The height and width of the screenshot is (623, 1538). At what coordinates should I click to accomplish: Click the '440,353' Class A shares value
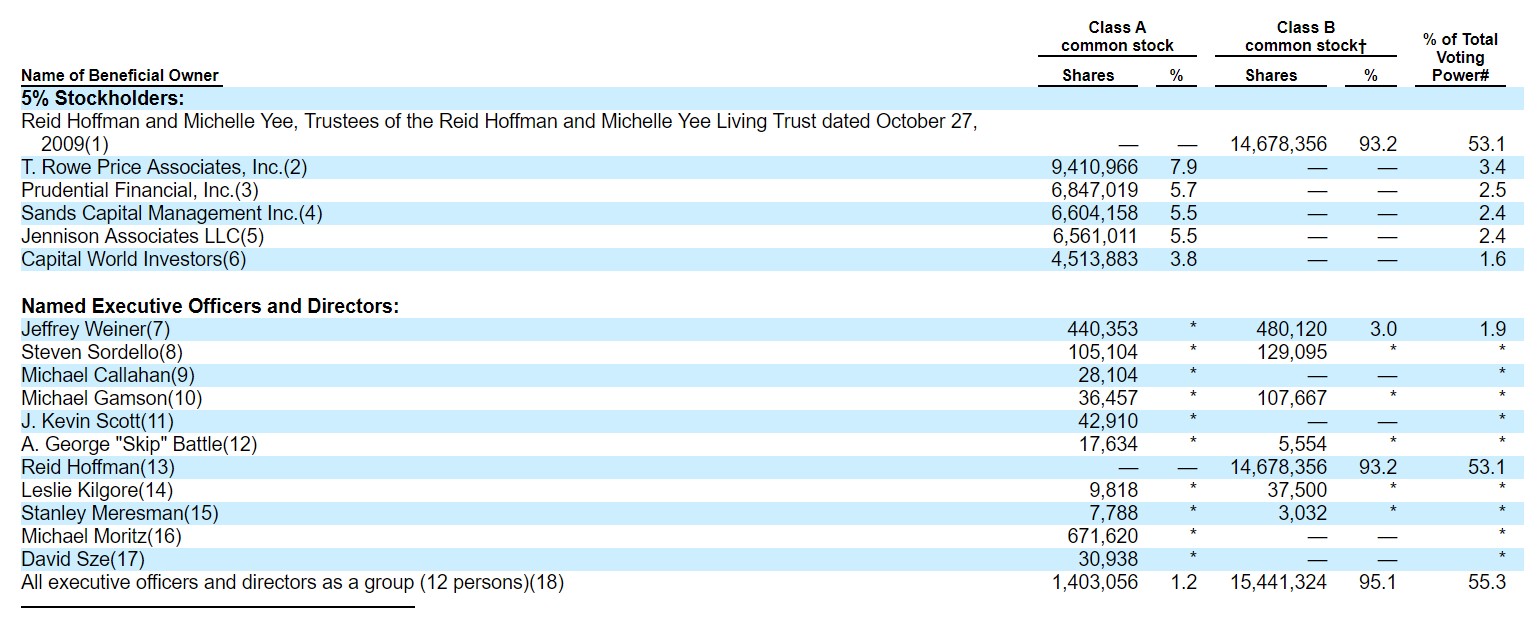point(1103,329)
